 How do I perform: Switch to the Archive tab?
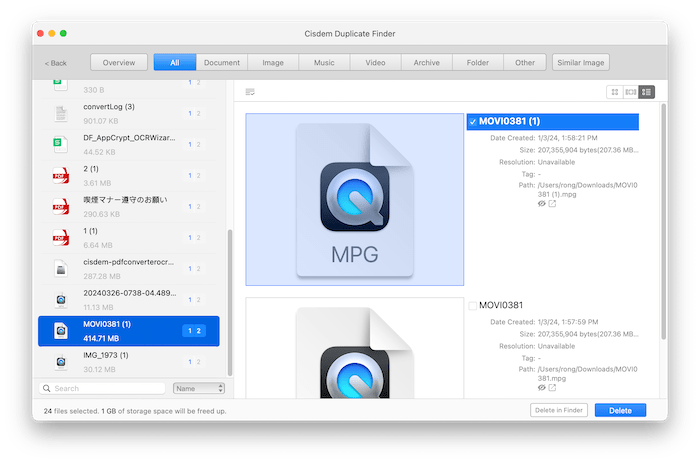(426, 63)
